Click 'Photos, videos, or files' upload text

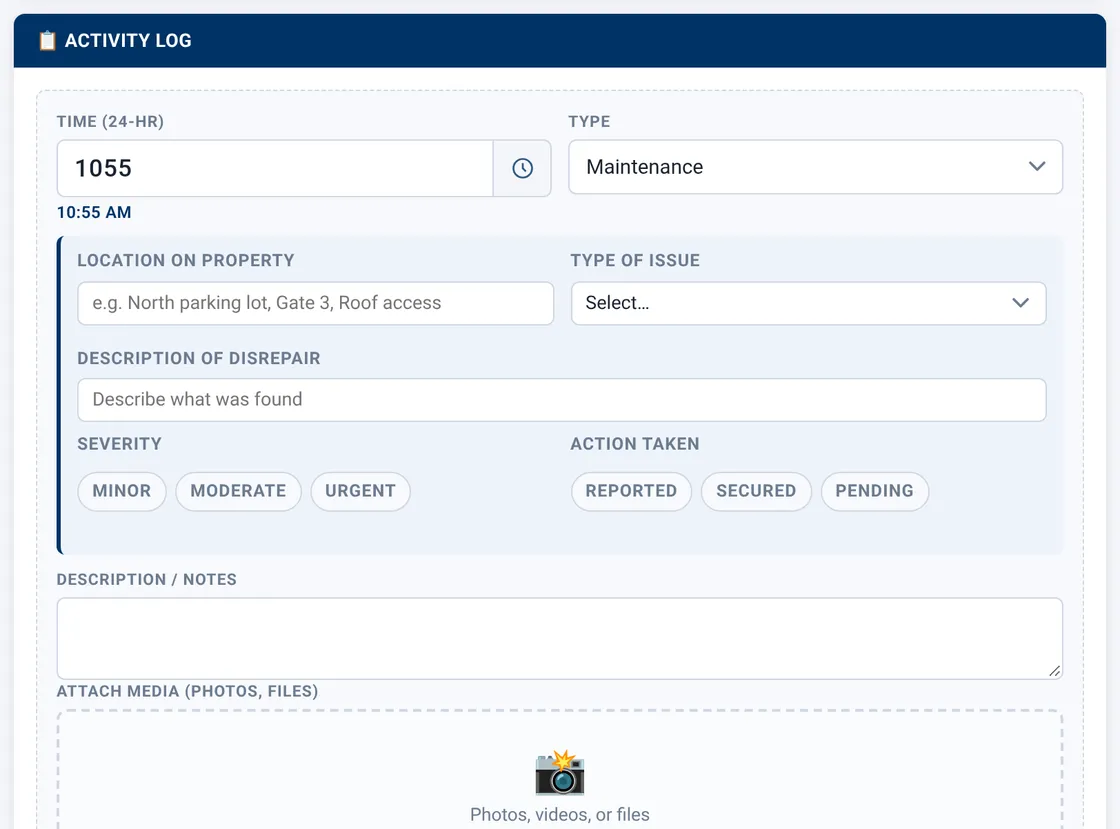(560, 815)
